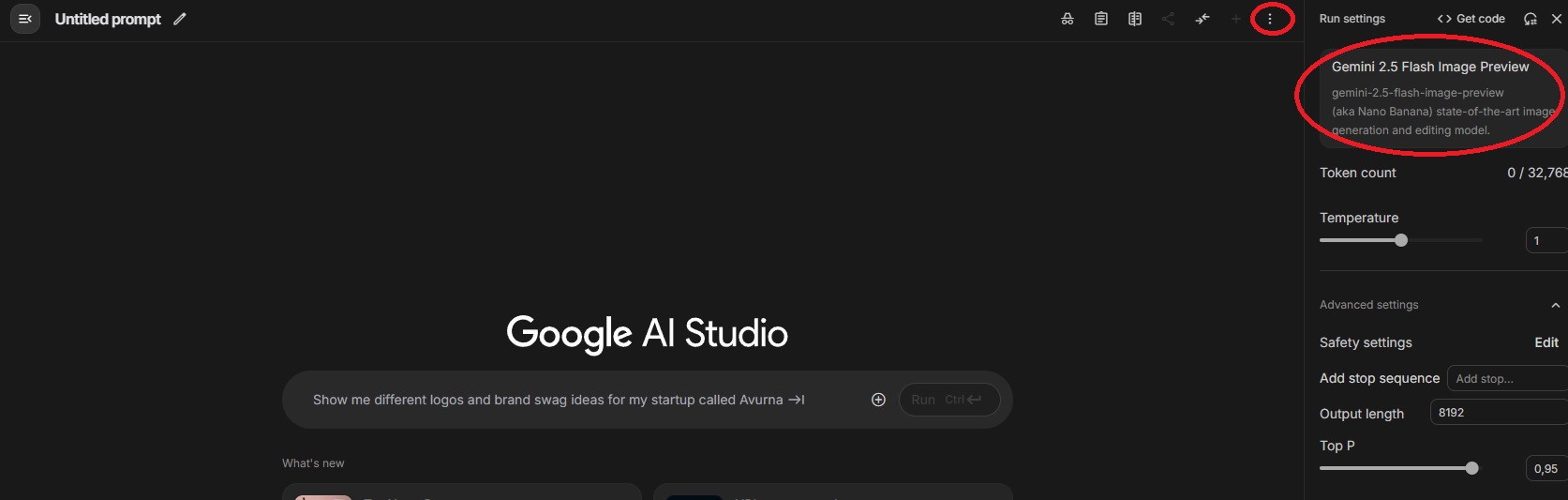
Task: Adjust the Temperature slider
Action: (1401, 240)
